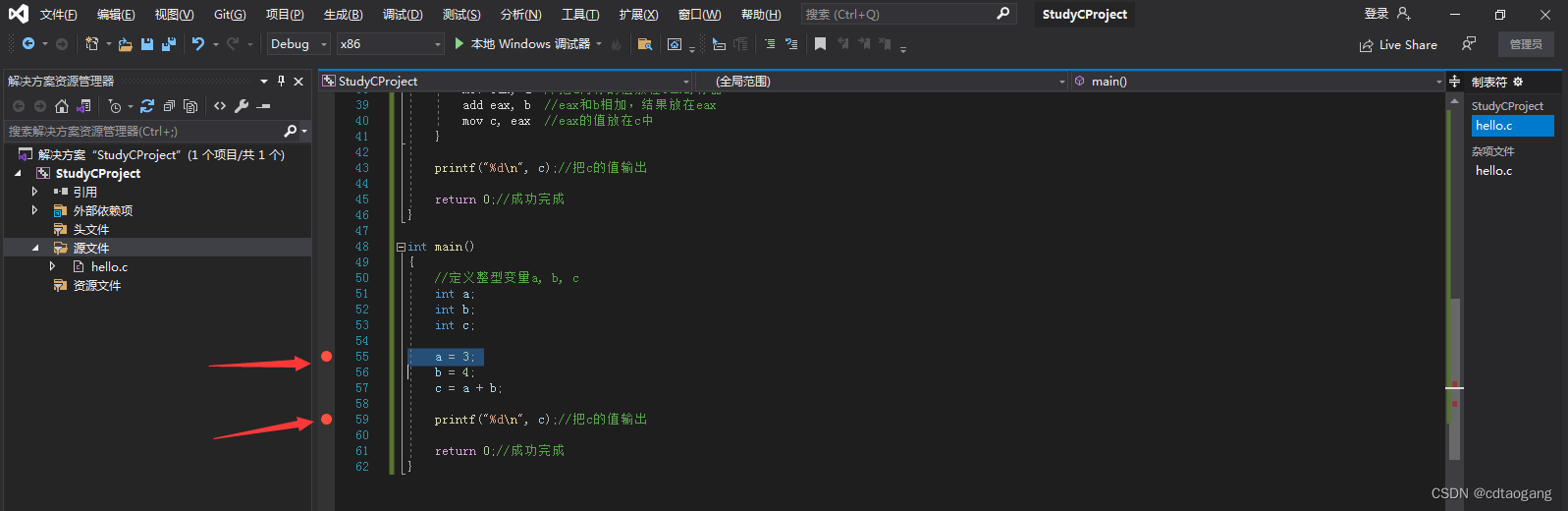Image resolution: width=1568 pixels, height=511 pixels.
Task: Click the editor vertical scrollbar thumb
Action: click(1454, 378)
